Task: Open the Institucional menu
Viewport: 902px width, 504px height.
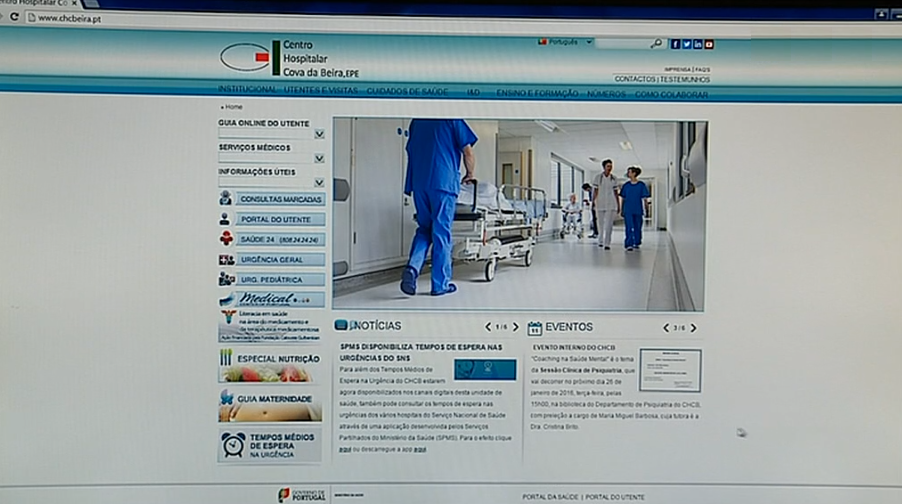Action: (247, 90)
